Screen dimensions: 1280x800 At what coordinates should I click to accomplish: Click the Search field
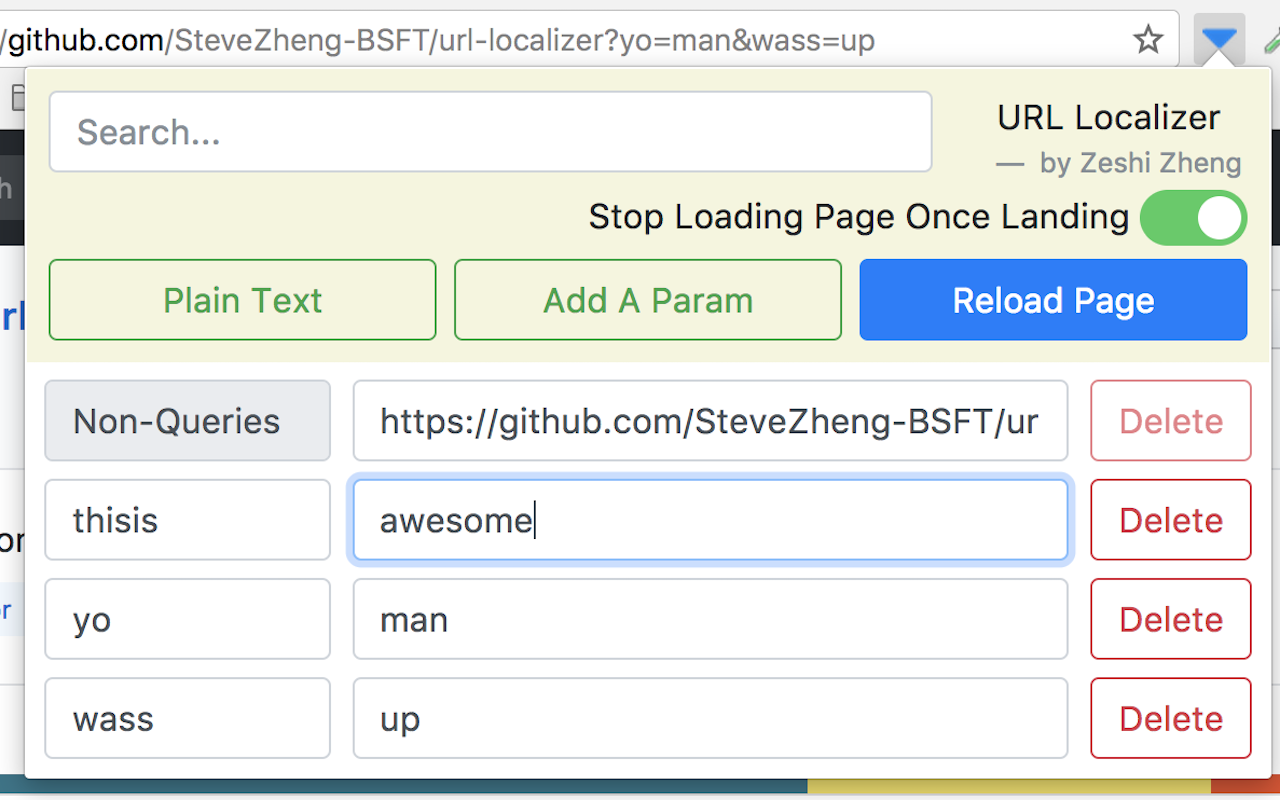(490, 131)
